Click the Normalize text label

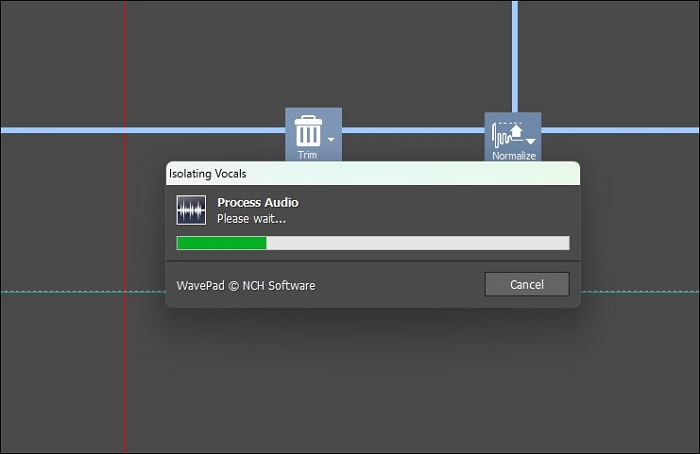[513, 156]
